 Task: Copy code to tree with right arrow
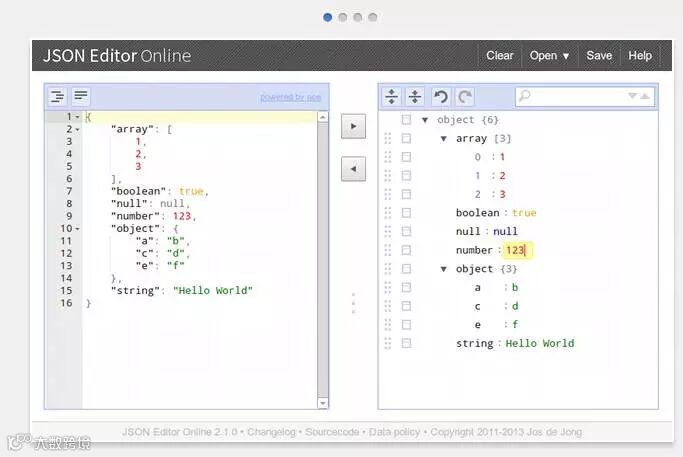pyautogui.click(x=353, y=126)
